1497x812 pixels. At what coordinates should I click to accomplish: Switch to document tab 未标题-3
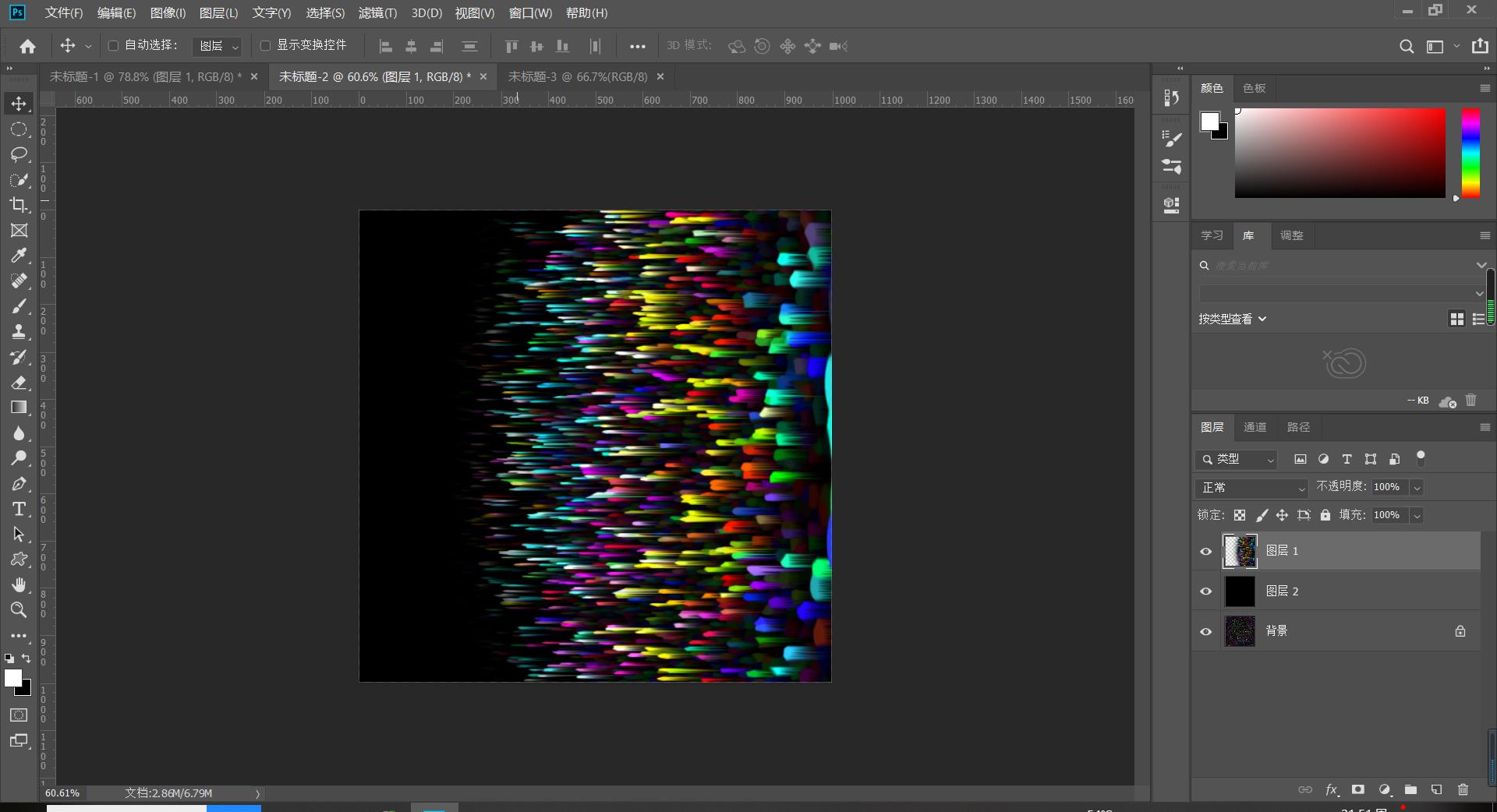[x=578, y=76]
